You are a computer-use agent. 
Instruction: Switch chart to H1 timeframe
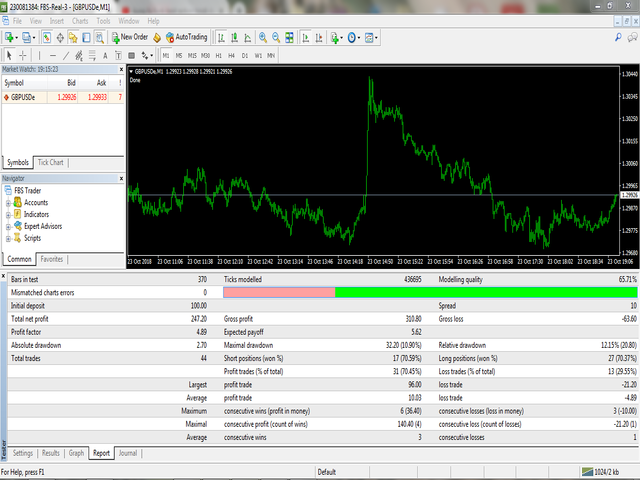click(x=218, y=55)
